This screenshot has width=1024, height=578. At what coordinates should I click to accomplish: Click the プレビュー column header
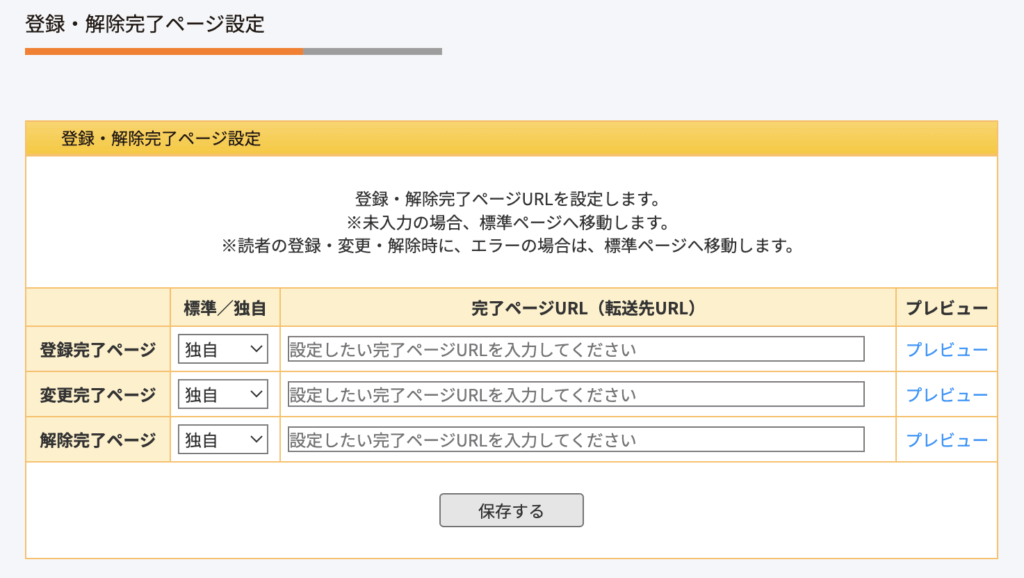click(946, 308)
